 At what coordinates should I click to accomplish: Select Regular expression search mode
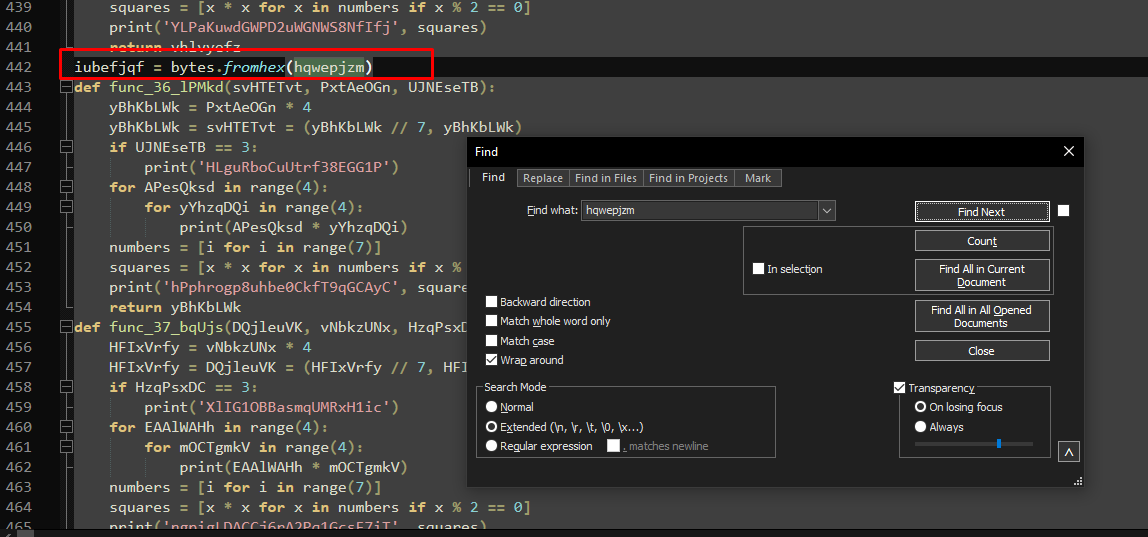pyautogui.click(x=491, y=446)
